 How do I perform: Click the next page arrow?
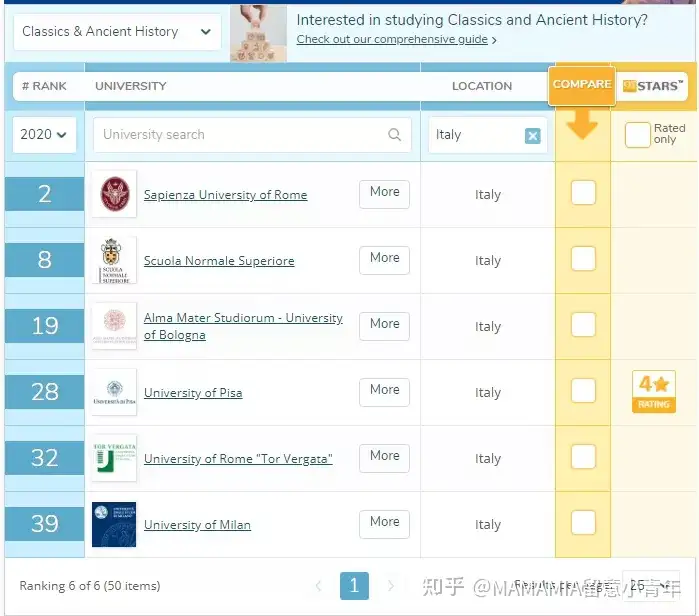click(x=391, y=586)
